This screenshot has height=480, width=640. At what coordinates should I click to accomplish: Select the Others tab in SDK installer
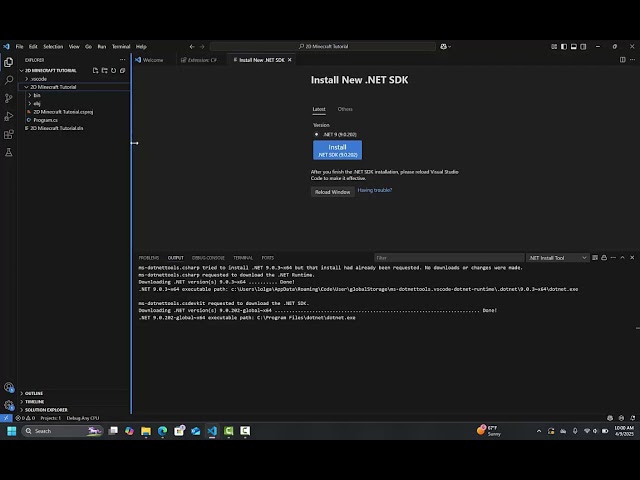[x=345, y=109]
